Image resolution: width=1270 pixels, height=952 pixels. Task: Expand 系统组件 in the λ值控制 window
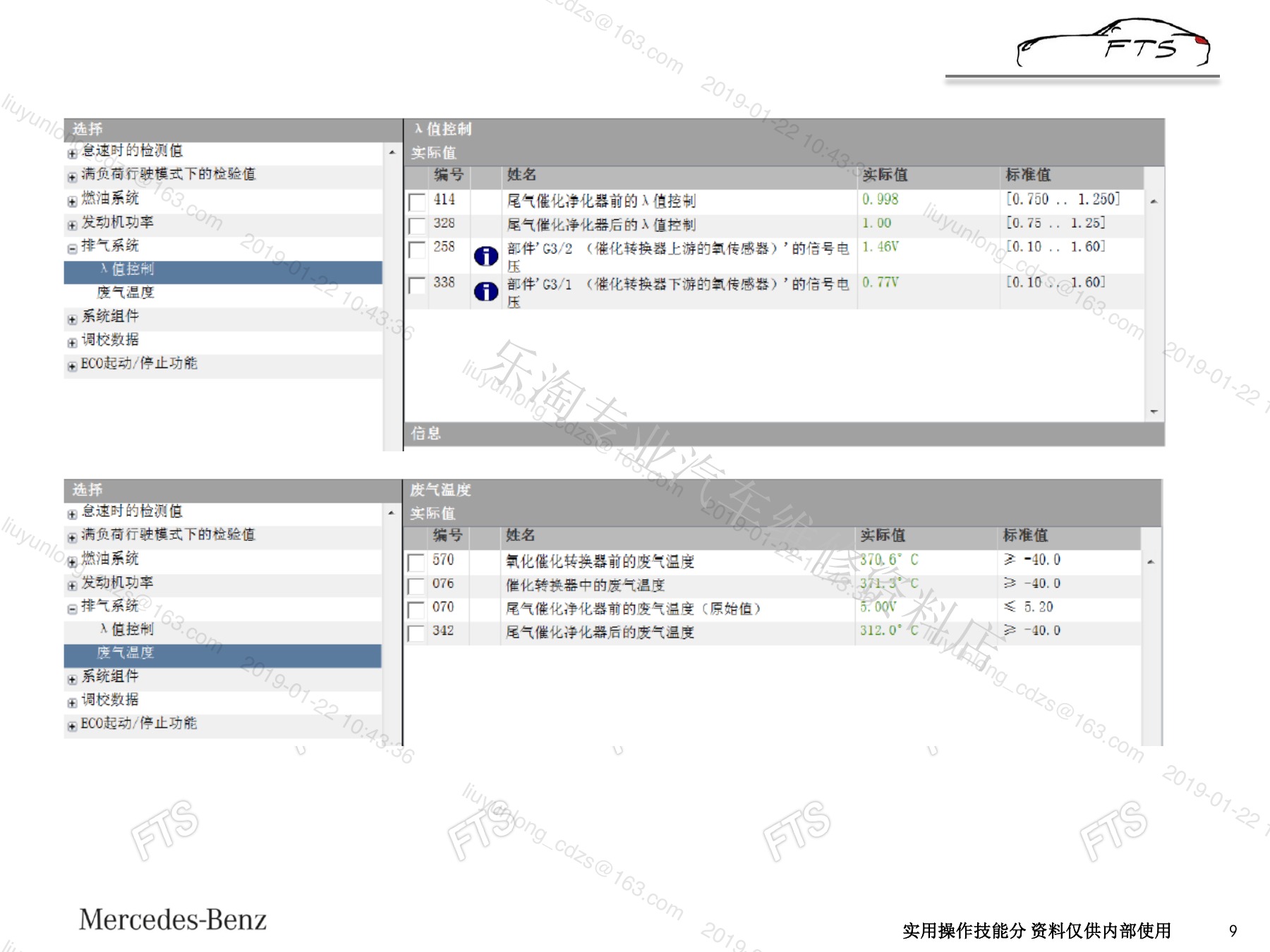[x=72, y=319]
